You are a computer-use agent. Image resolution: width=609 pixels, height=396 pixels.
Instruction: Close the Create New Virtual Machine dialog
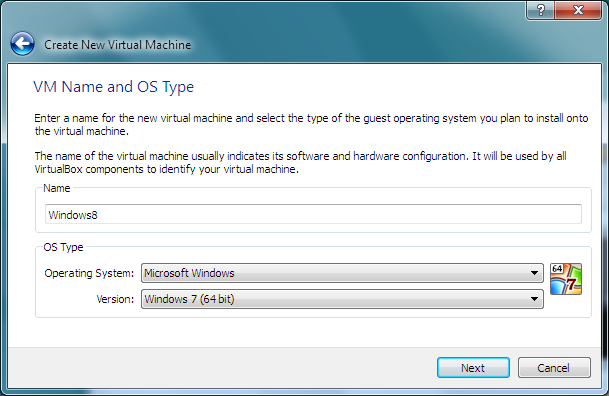click(x=578, y=10)
